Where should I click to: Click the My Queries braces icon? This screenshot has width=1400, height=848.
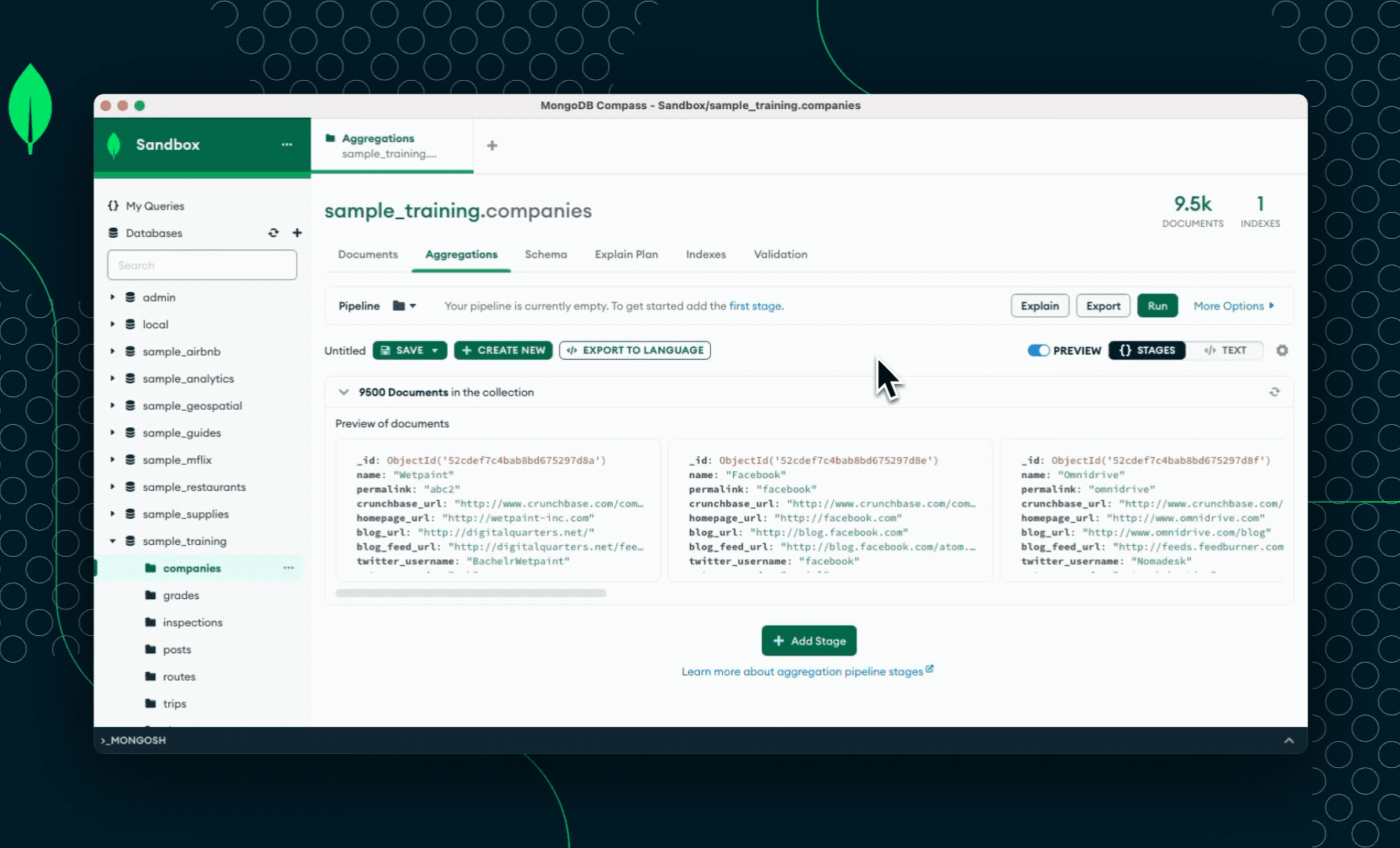[x=113, y=206]
